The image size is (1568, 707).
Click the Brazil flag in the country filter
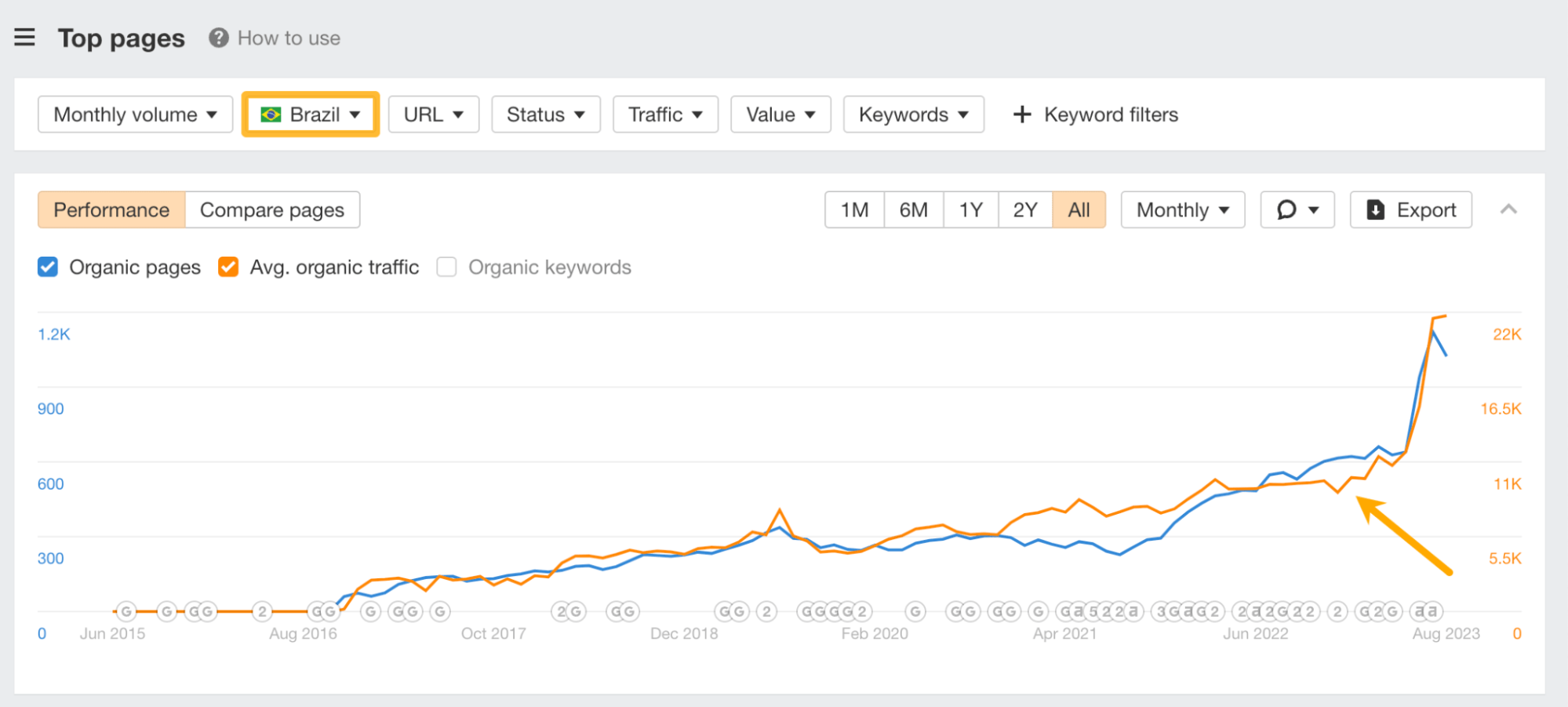tap(271, 114)
